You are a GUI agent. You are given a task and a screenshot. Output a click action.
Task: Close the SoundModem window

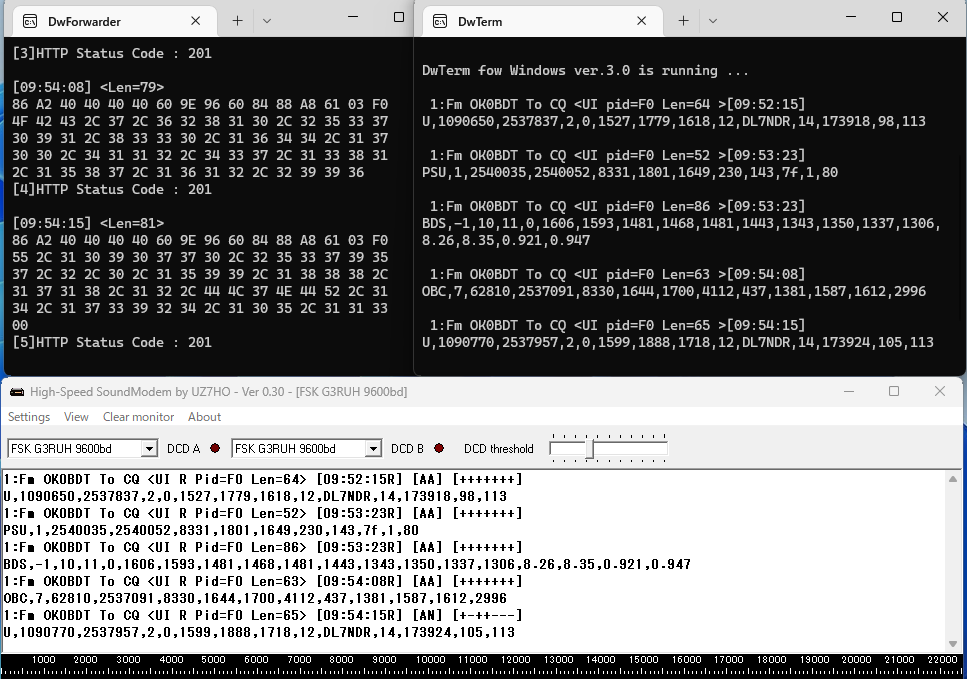point(940,392)
